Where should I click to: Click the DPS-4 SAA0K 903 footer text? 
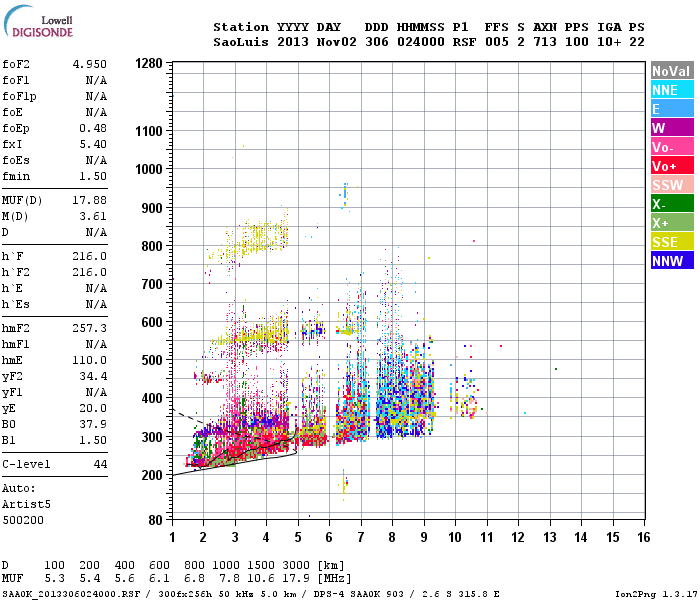coord(358,594)
